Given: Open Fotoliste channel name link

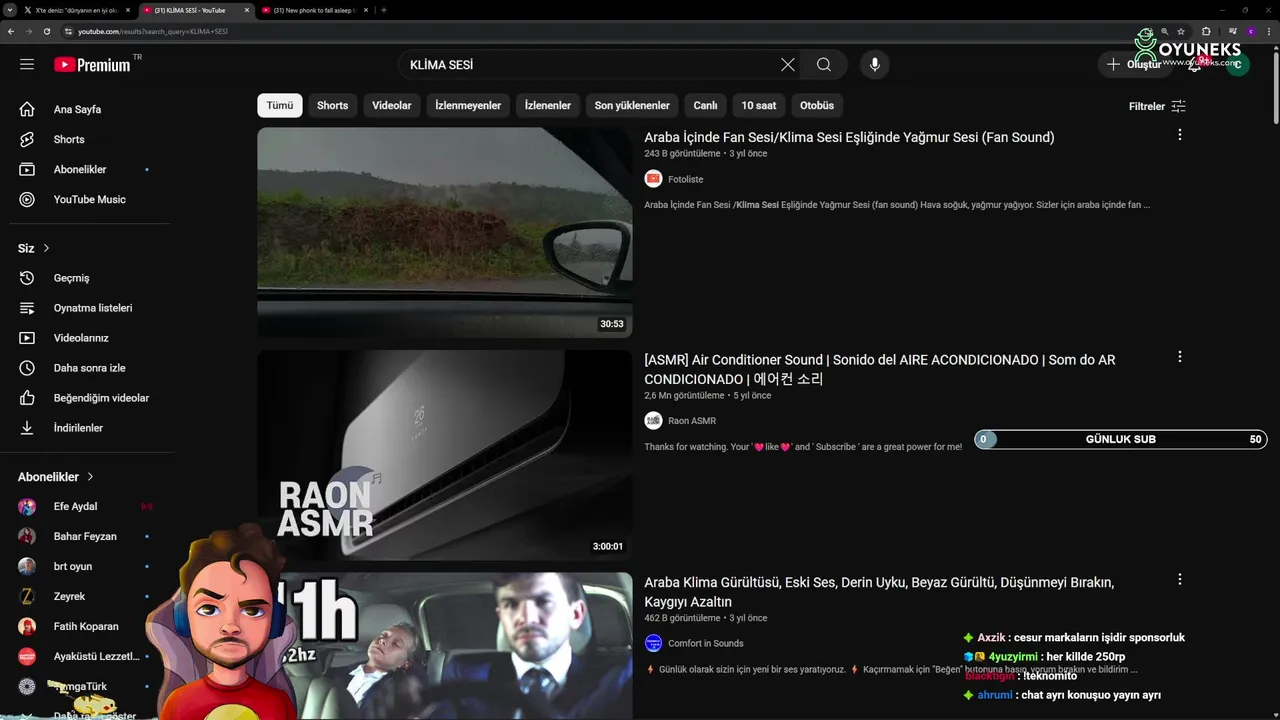Looking at the screenshot, I should 686,179.
